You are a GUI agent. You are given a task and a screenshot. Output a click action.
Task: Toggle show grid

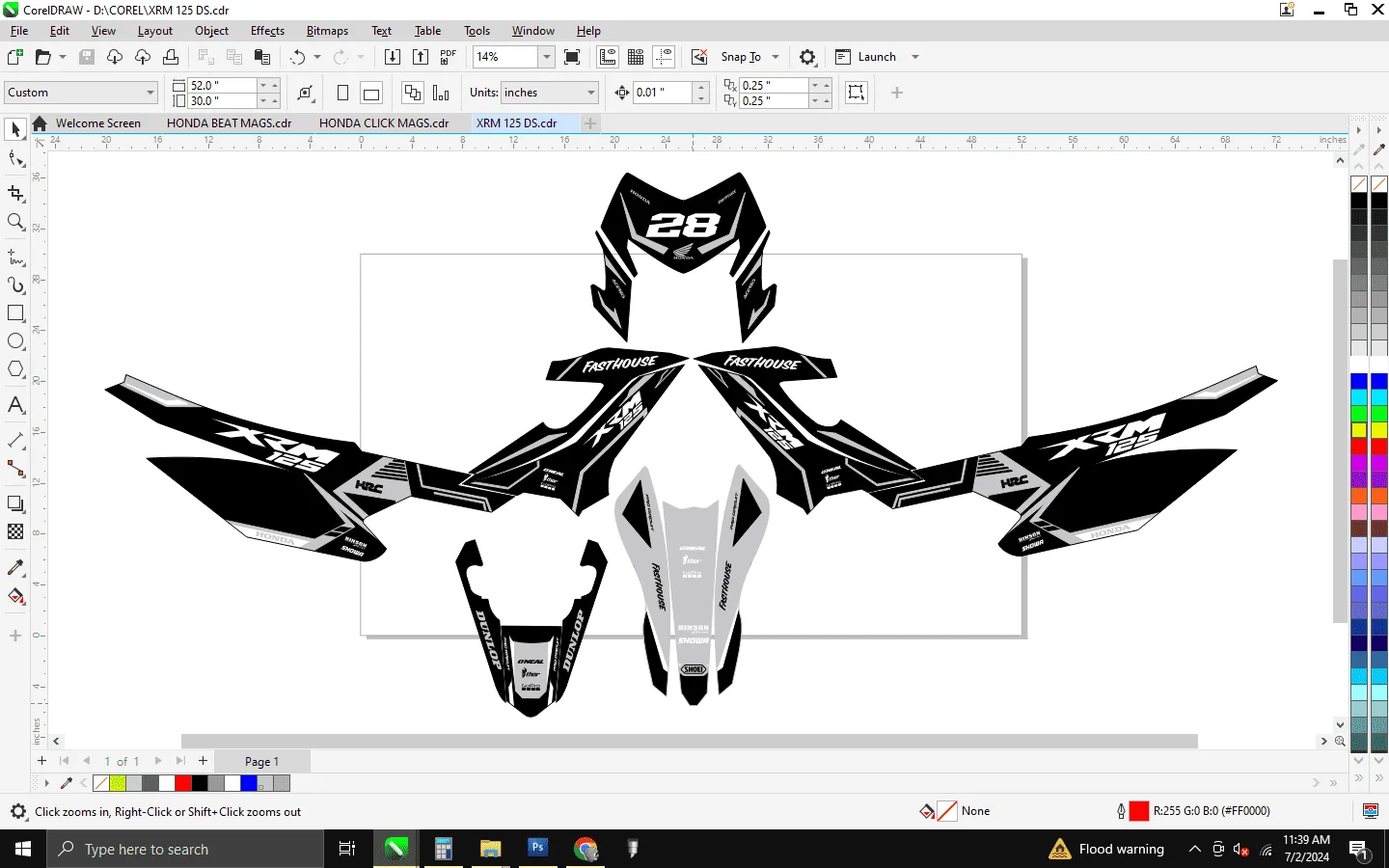[x=636, y=57]
